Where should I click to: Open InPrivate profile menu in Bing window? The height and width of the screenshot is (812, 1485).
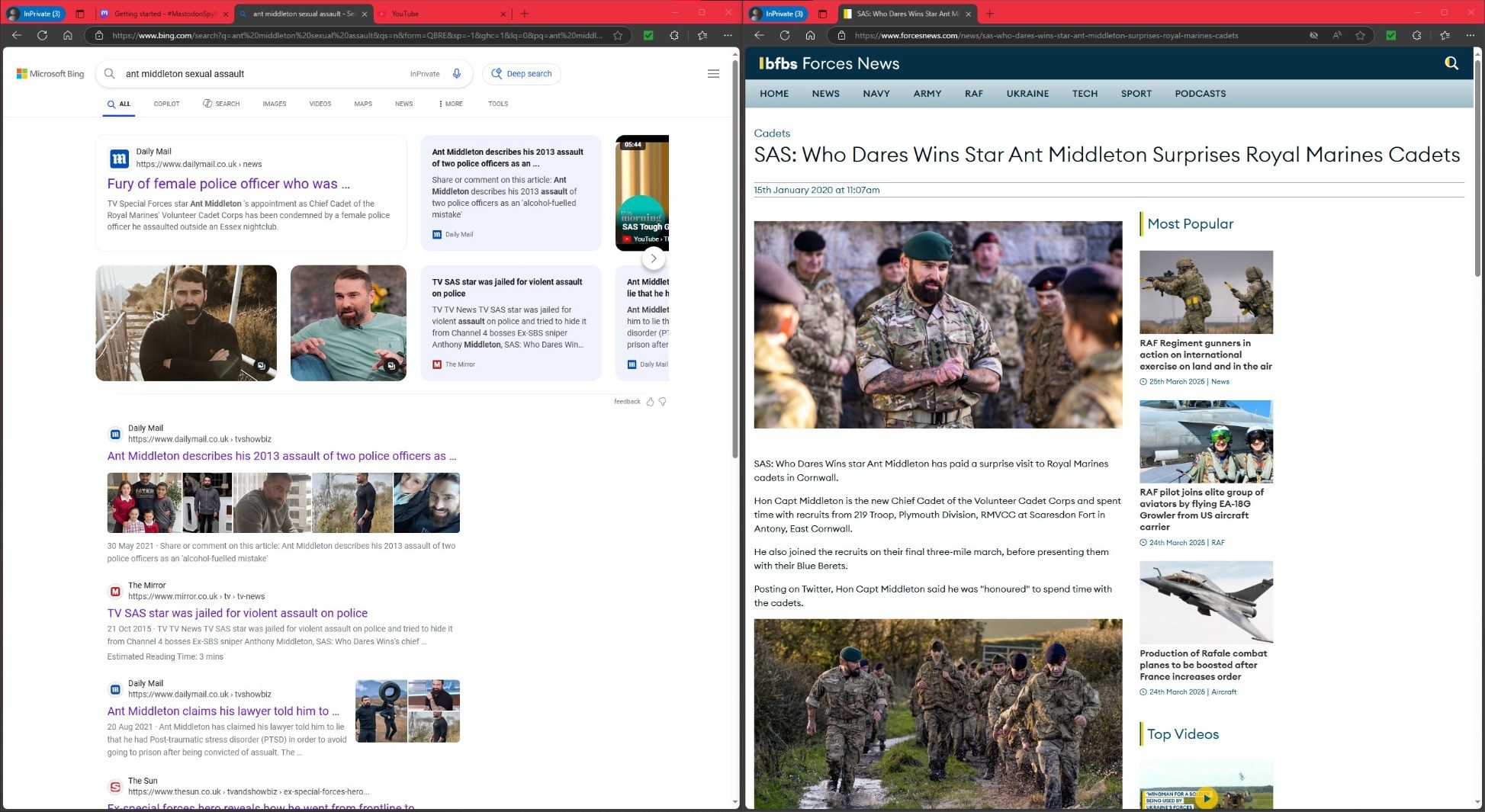(34, 14)
